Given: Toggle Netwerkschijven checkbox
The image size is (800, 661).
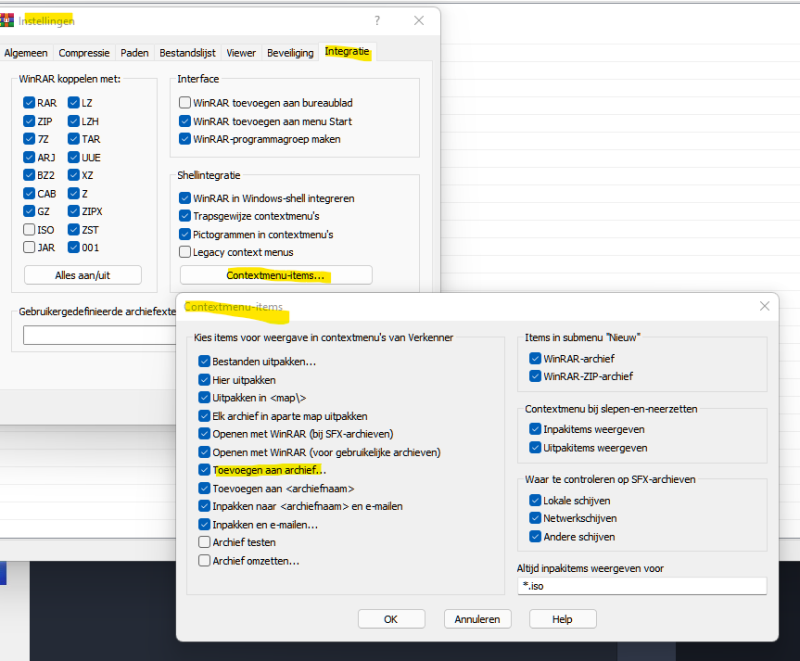Looking at the screenshot, I should (535, 518).
